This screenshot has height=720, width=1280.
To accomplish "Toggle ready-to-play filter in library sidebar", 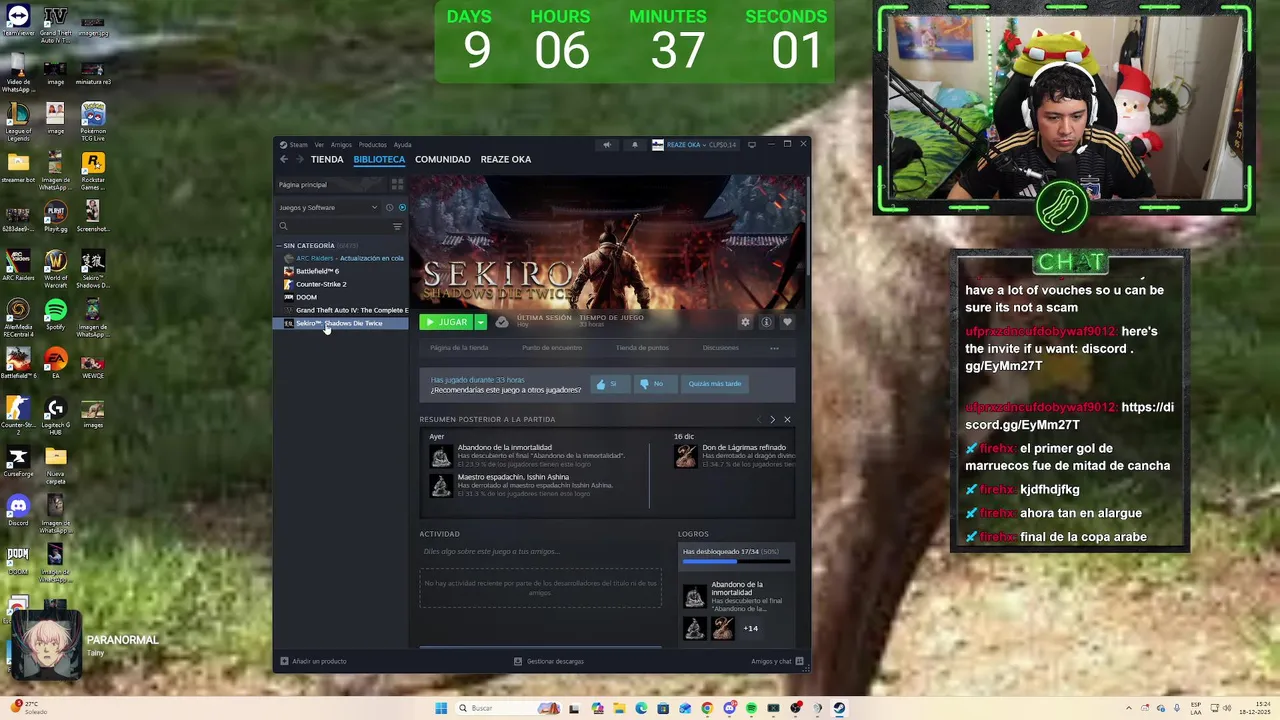I will pos(402,208).
